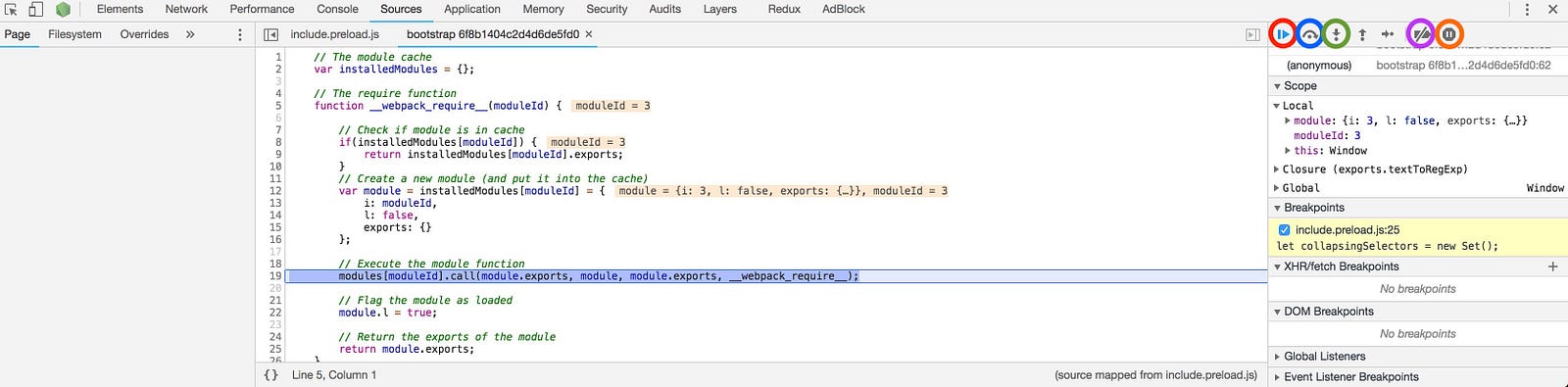Select the inspect element picker icon
The image size is (1568, 387).
12,9
